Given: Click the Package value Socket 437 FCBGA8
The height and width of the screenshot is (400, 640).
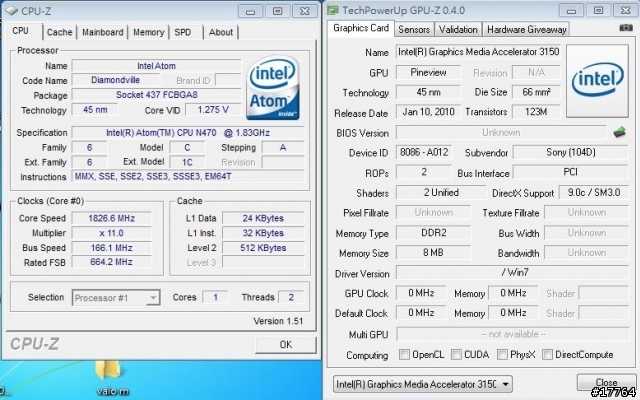Looking at the screenshot, I should point(156,95).
